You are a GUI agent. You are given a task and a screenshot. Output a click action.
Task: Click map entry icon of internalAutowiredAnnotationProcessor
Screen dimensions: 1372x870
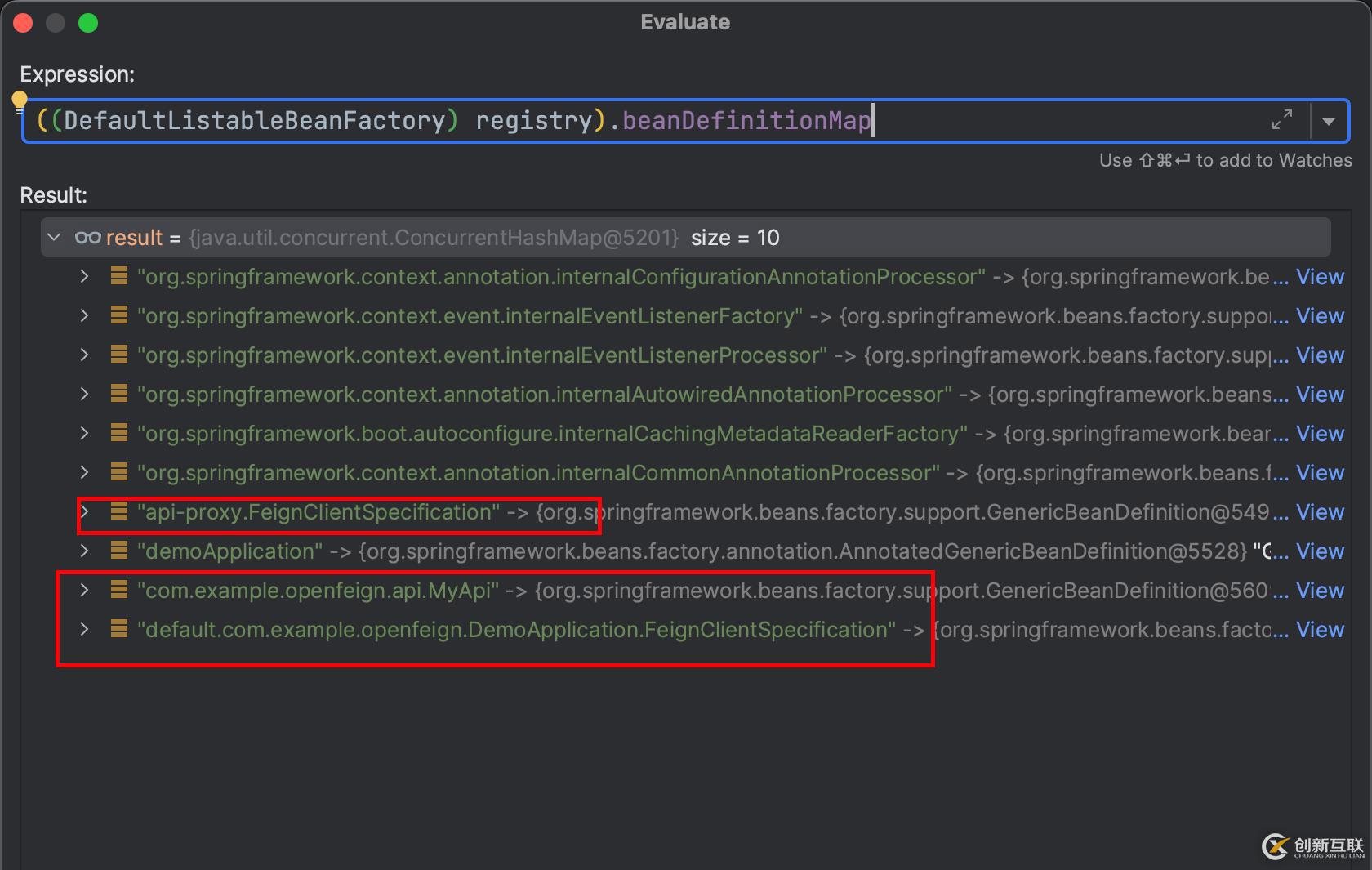click(x=119, y=394)
